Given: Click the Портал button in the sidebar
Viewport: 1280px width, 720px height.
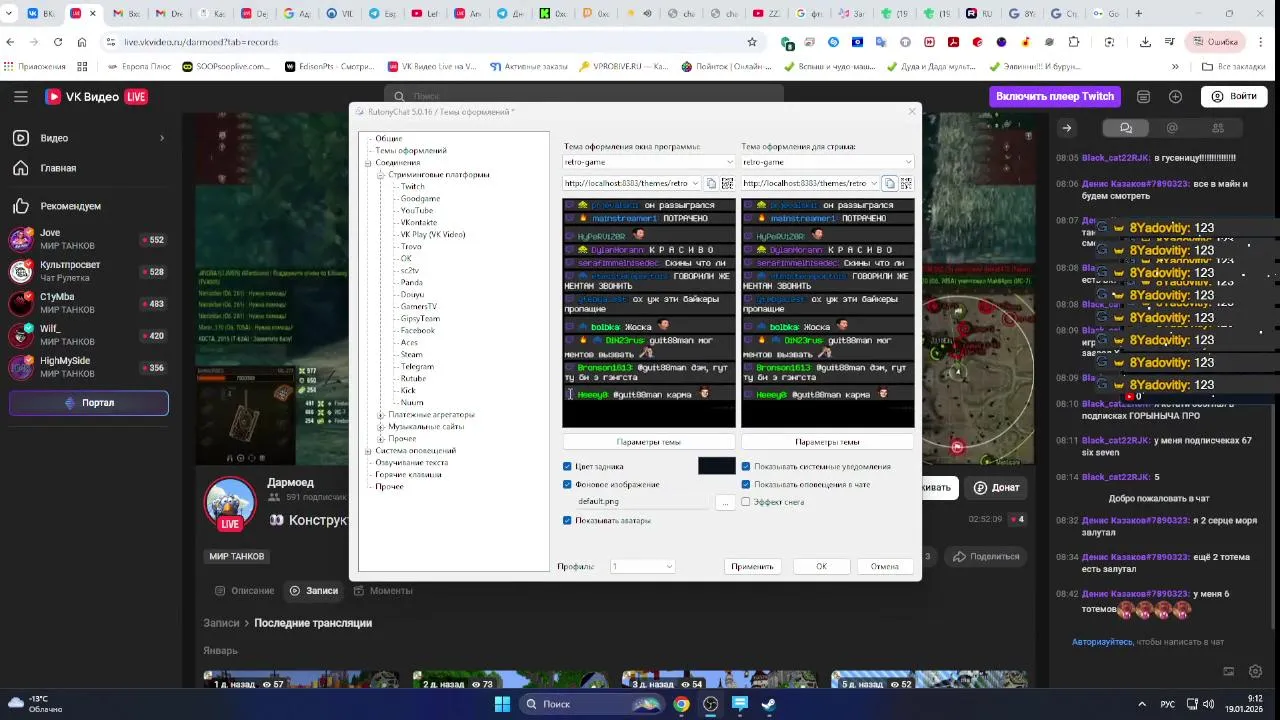Looking at the screenshot, I should [x=89, y=403].
